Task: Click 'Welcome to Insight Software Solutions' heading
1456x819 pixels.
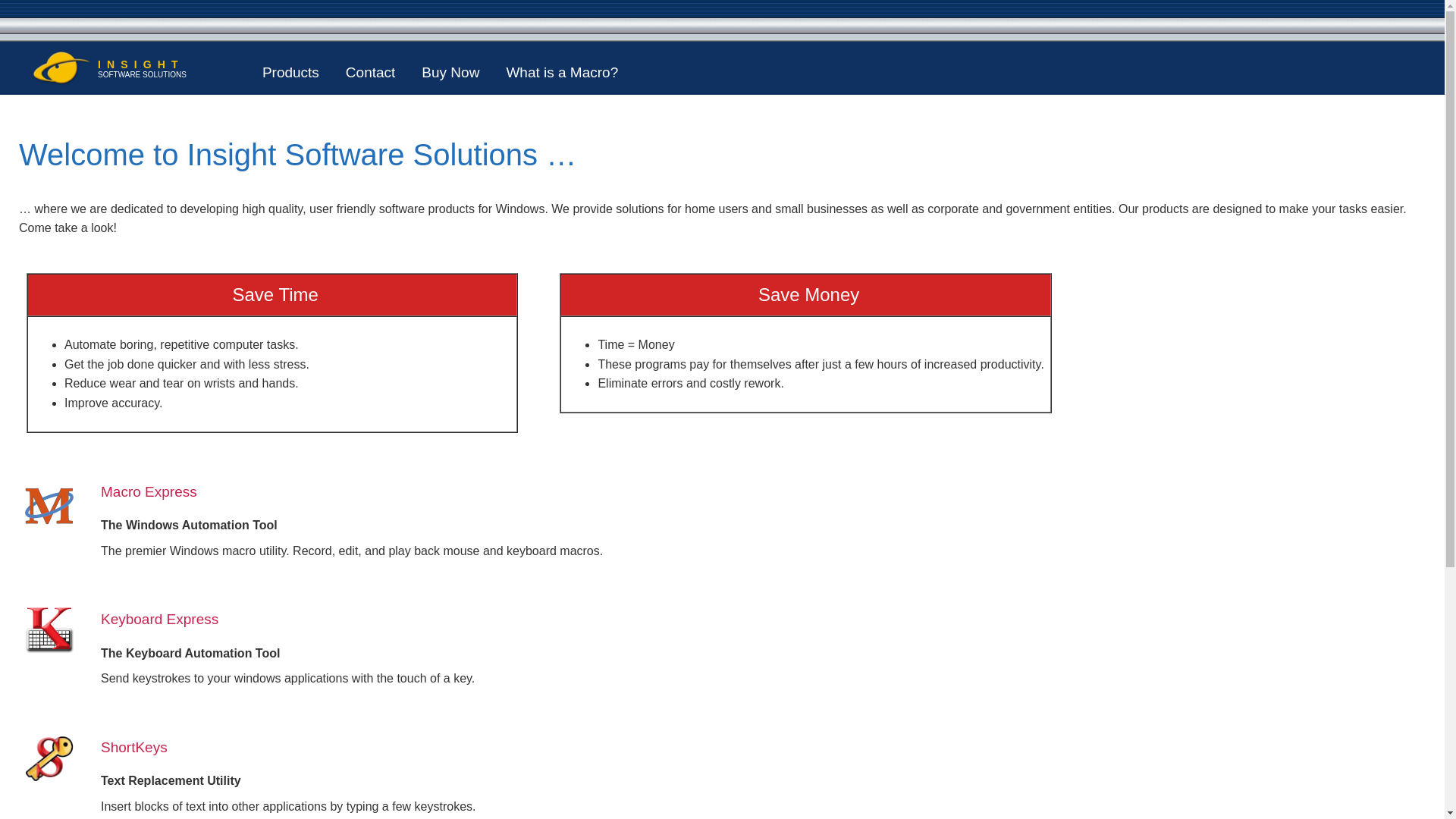Action: 297,155
